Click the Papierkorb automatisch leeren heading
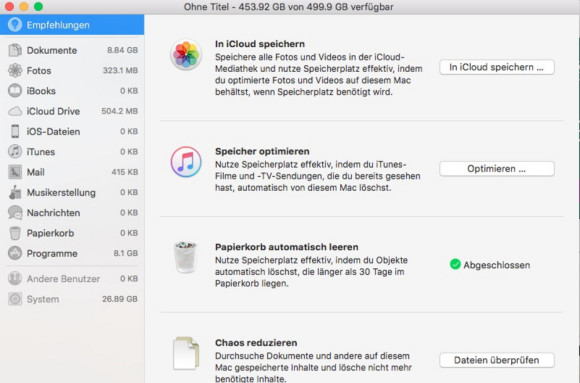Viewport: 580px width, 383px height. point(287,247)
